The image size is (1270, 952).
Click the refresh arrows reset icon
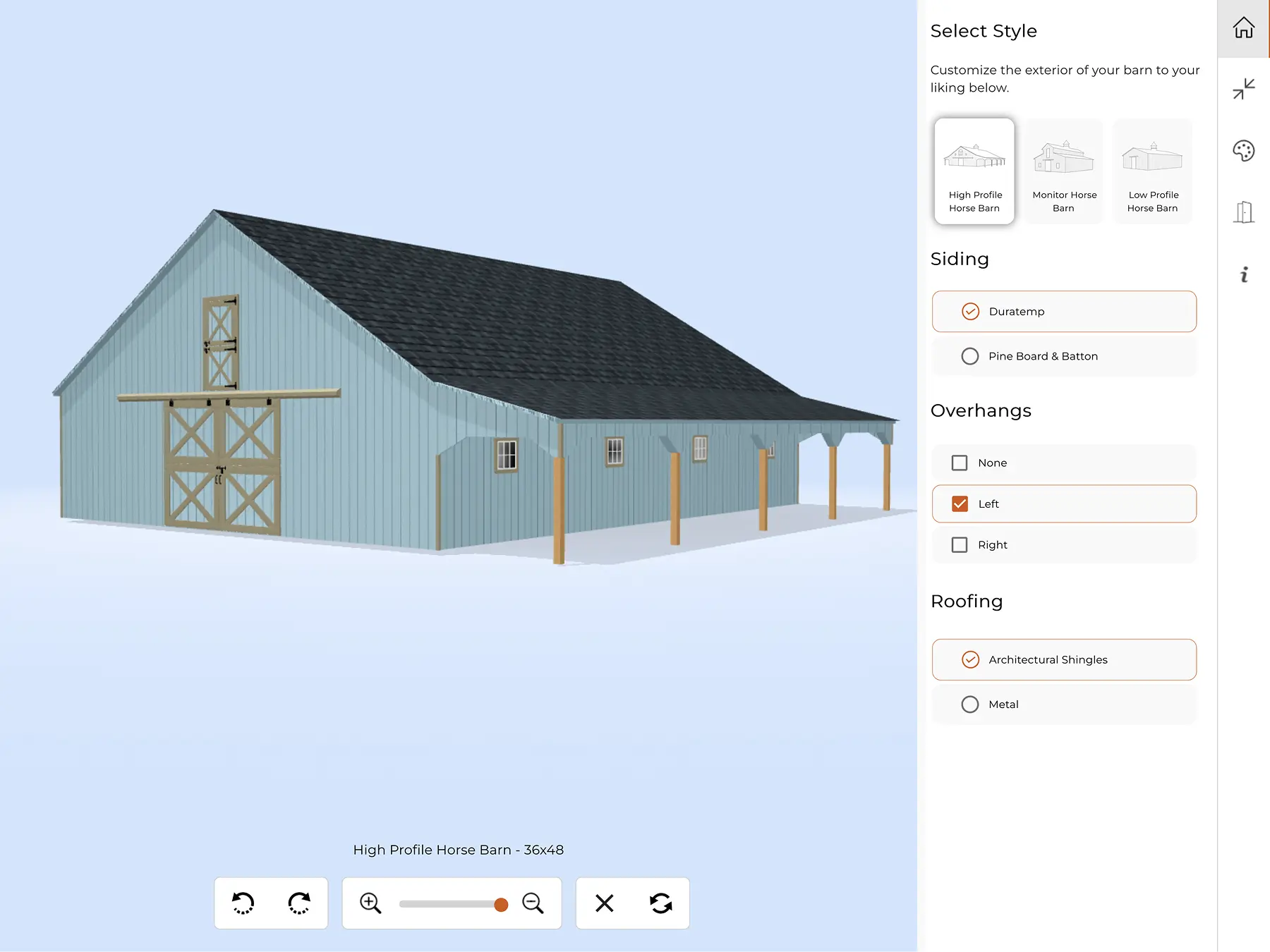[x=660, y=903]
